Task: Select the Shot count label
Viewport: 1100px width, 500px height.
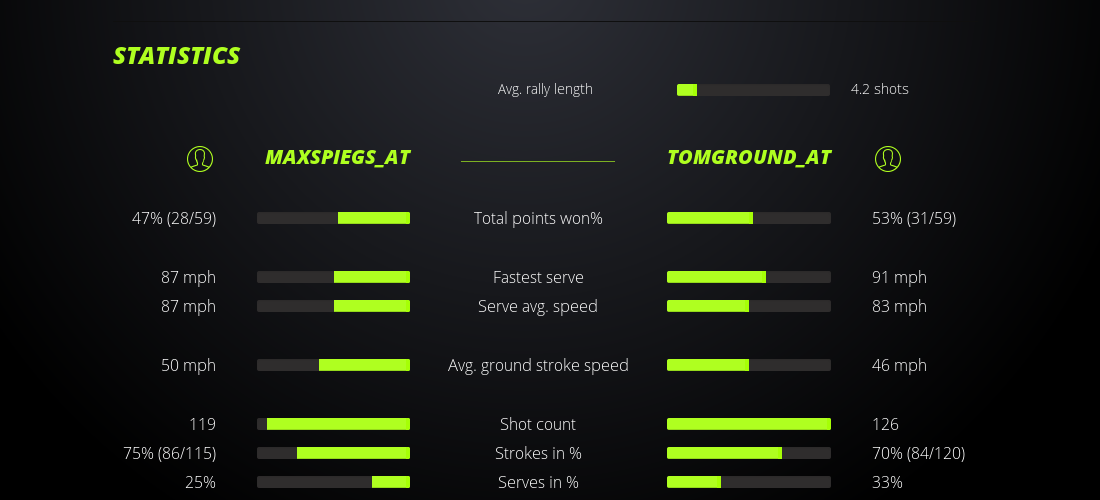Action: point(538,424)
